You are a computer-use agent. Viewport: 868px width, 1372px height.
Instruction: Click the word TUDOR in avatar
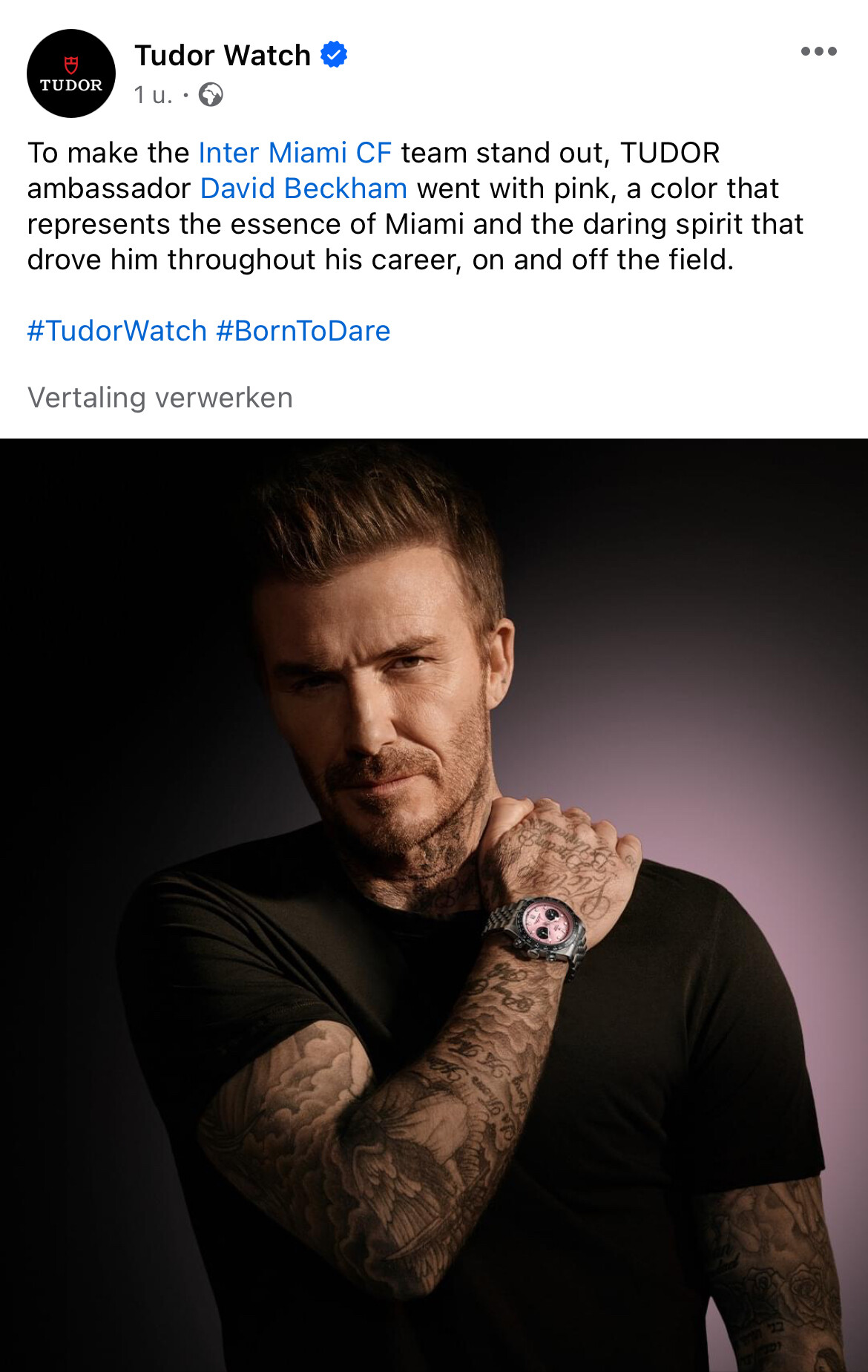click(x=71, y=85)
